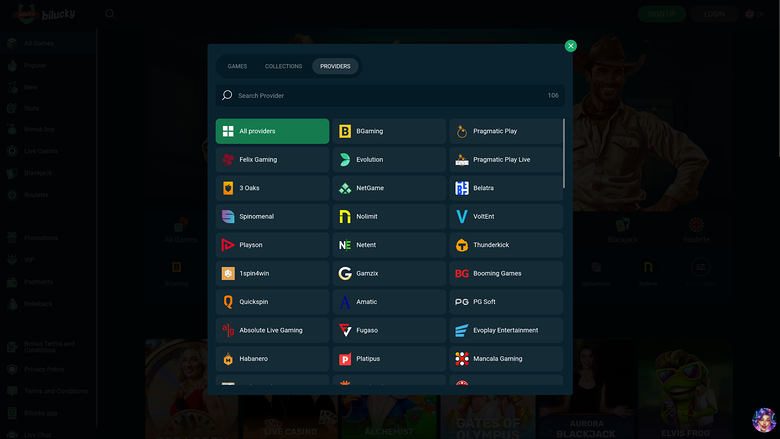Viewport: 780px width, 439px height.
Task: Pick the Platipus provider icon
Action: (345, 358)
